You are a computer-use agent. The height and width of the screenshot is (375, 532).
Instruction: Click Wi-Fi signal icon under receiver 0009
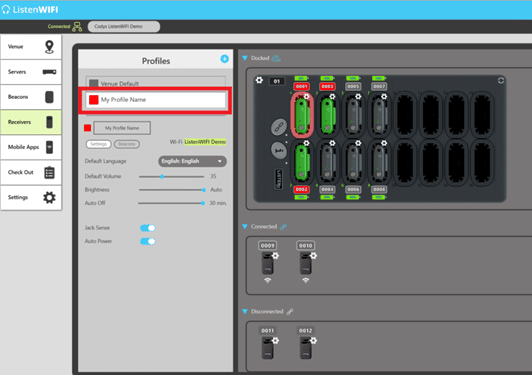point(268,280)
